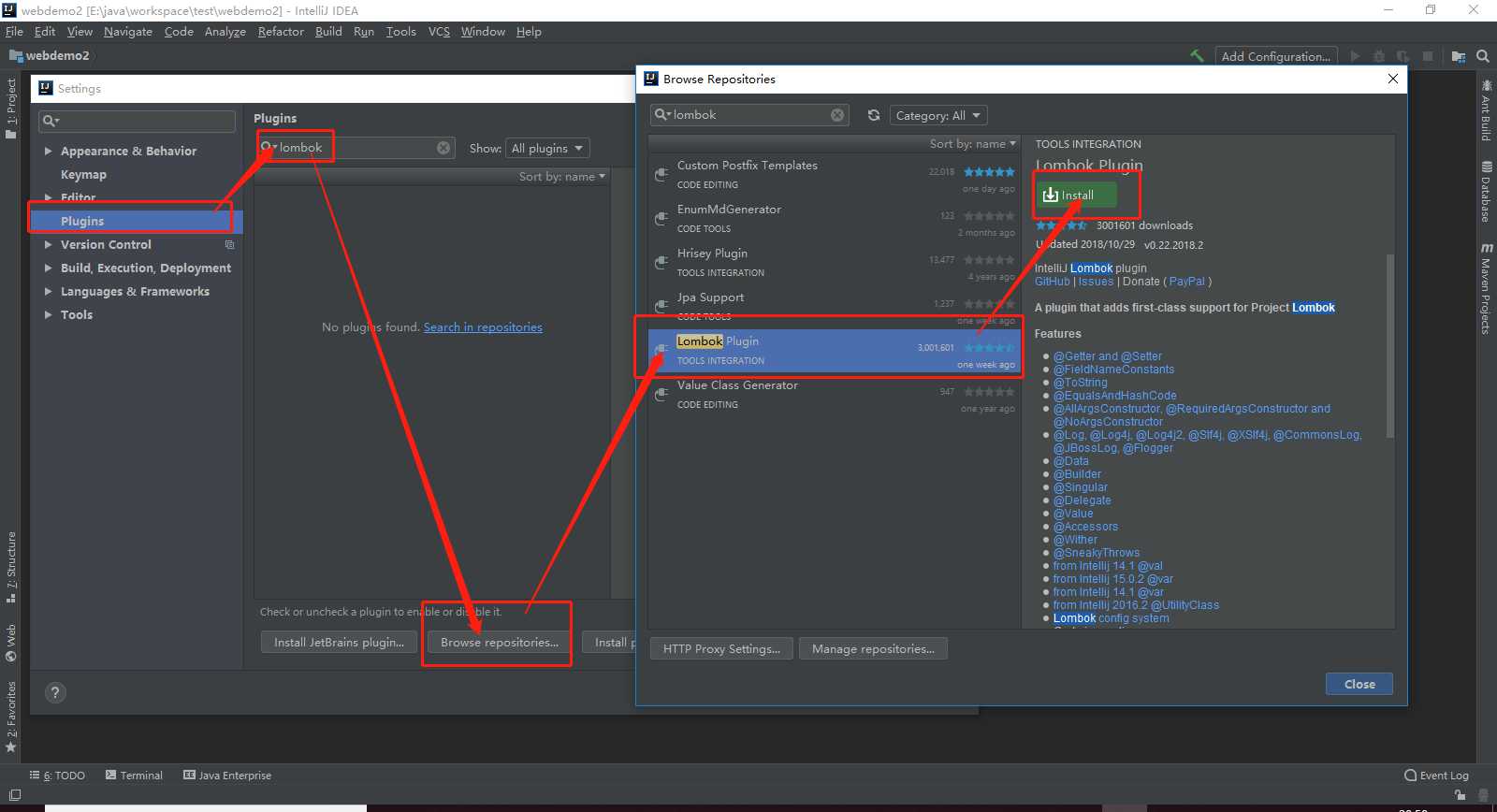
Task: Open the PayPal donate link
Action: click(1187, 282)
